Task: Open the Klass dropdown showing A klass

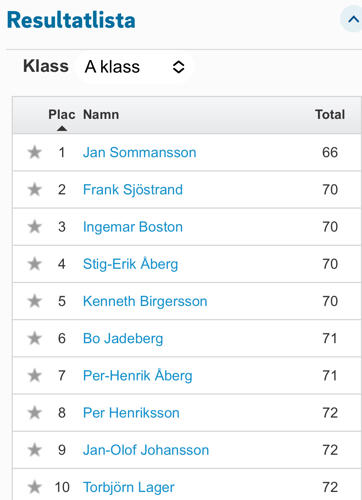Action: coord(134,67)
